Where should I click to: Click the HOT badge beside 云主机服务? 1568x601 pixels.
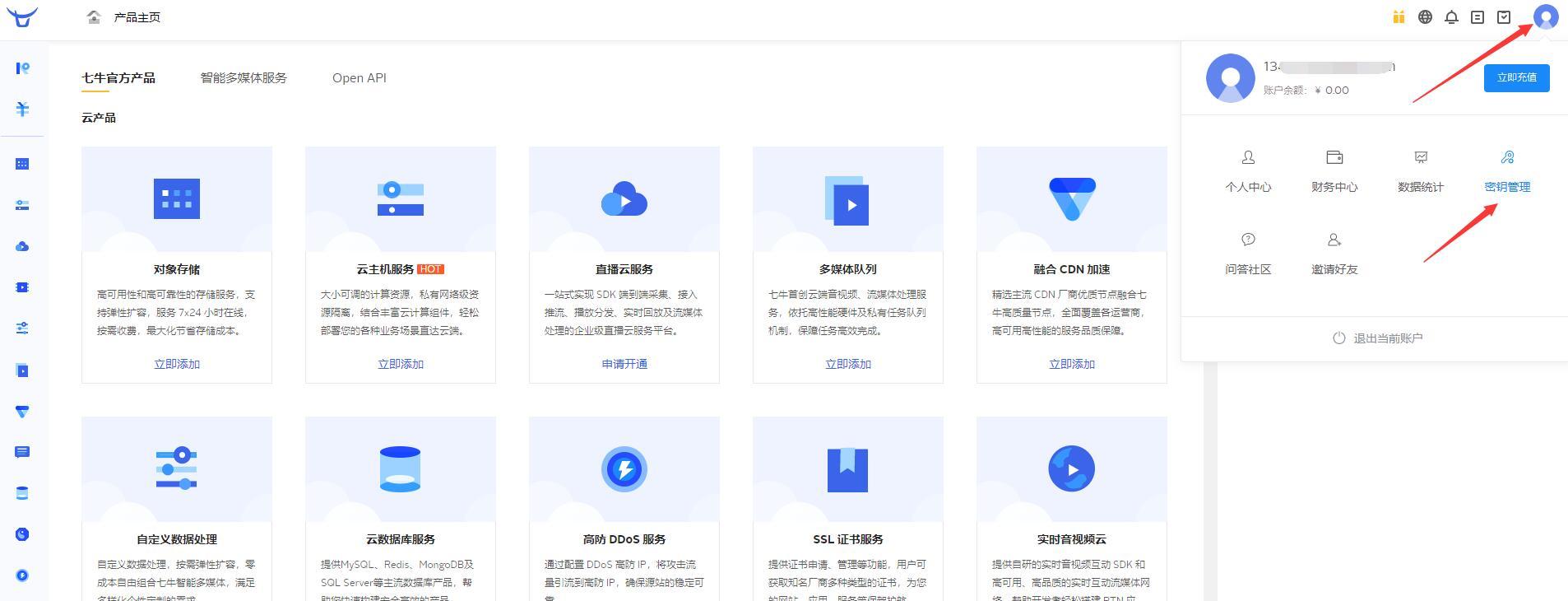point(430,269)
